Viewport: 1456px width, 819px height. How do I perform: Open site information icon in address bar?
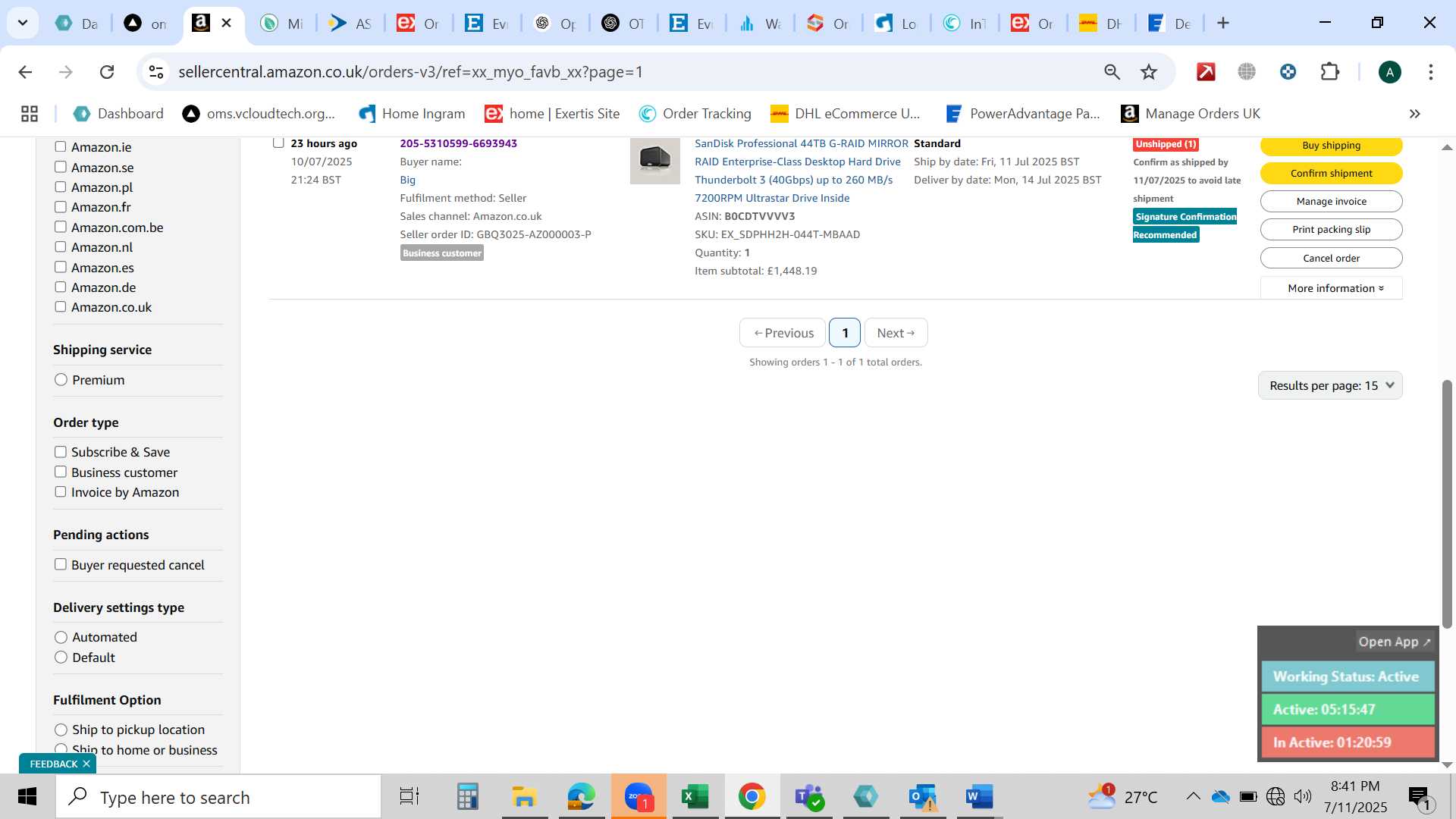click(156, 72)
